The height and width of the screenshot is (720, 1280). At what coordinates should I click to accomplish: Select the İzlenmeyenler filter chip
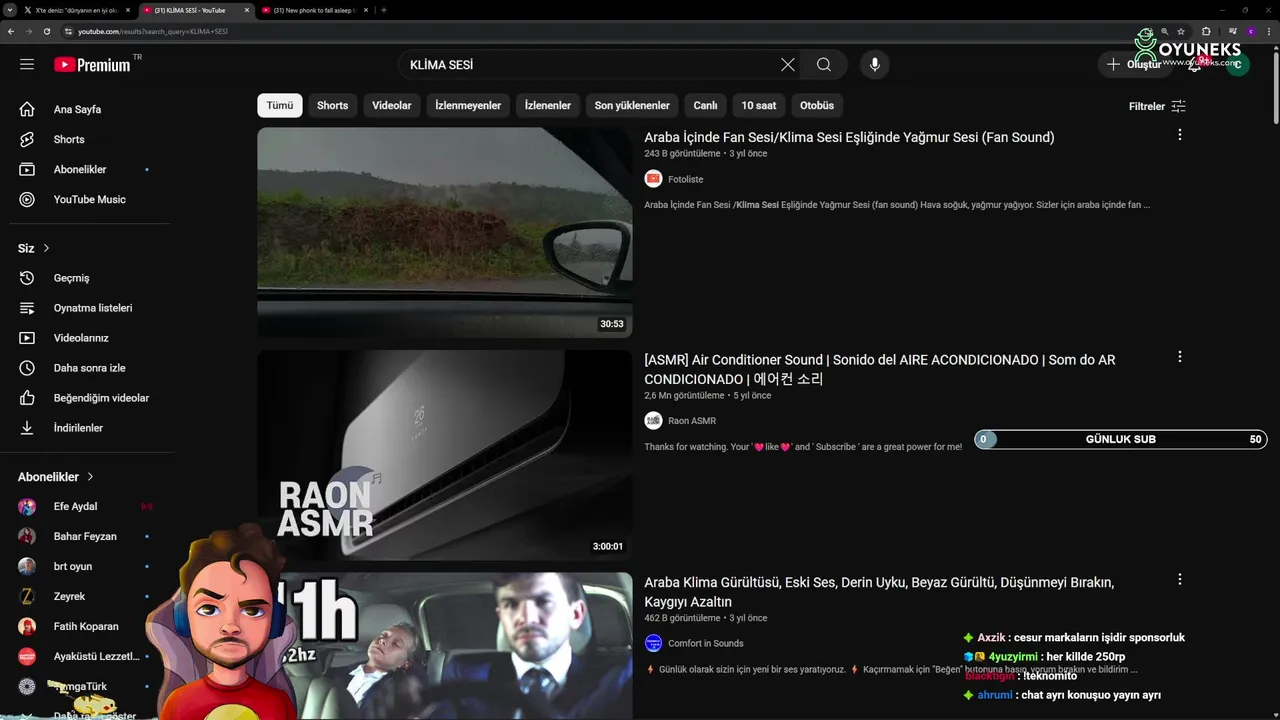tap(468, 105)
